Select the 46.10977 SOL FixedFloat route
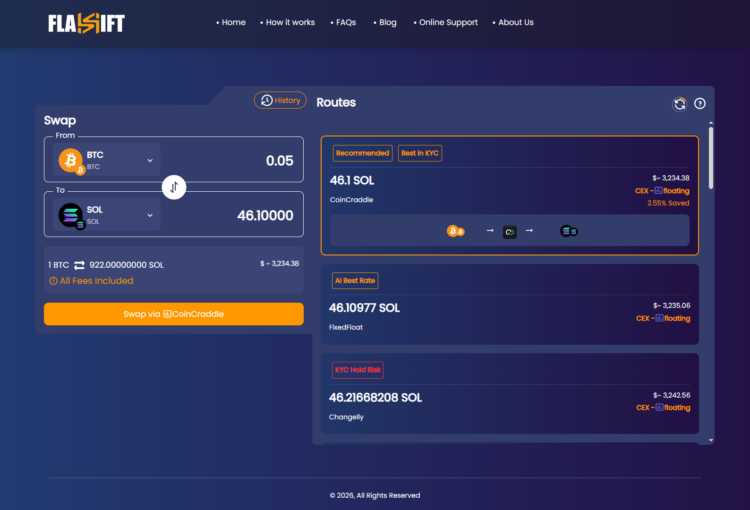The height and width of the screenshot is (510, 750). (x=509, y=304)
